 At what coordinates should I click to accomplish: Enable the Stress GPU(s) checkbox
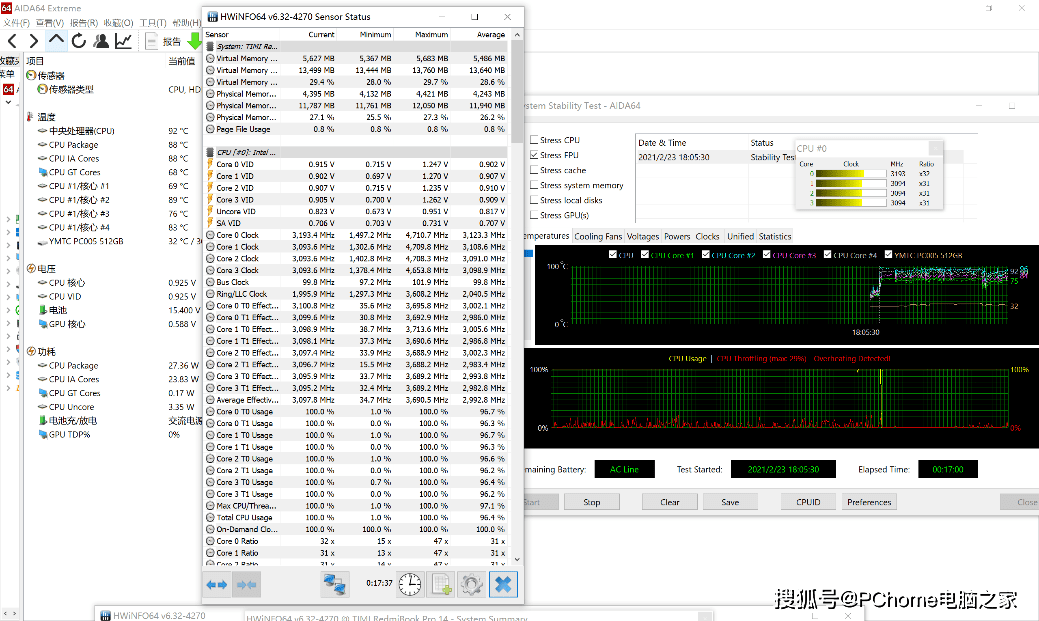(x=534, y=215)
